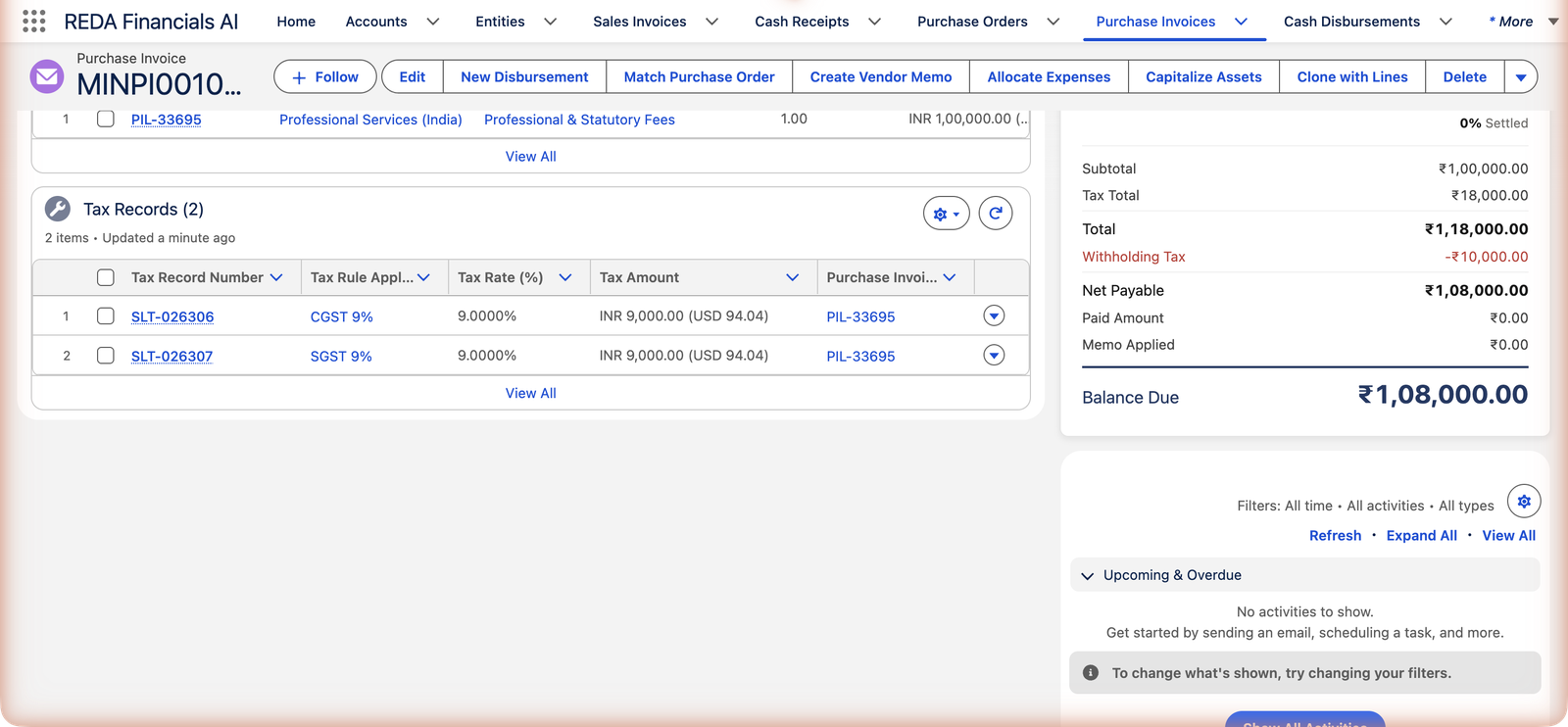1568x727 pixels.
Task: Open the CGST 9% tax rule link
Action: pos(342,316)
